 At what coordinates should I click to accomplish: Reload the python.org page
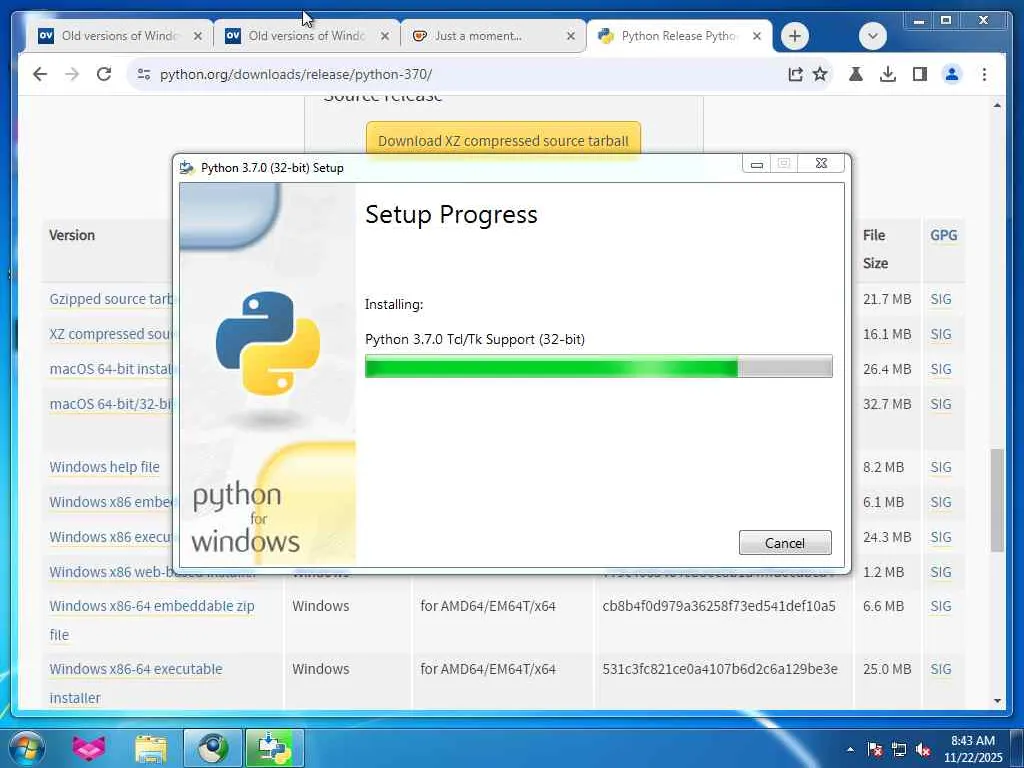point(104,74)
